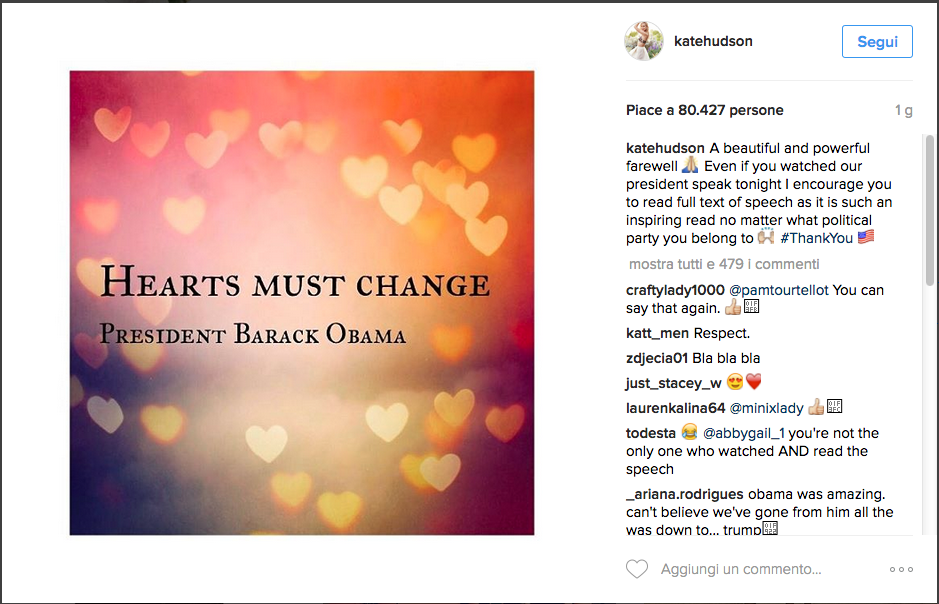
Task: Click the #ThankYou hashtag
Action: pyautogui.click(x=817, y=238)
